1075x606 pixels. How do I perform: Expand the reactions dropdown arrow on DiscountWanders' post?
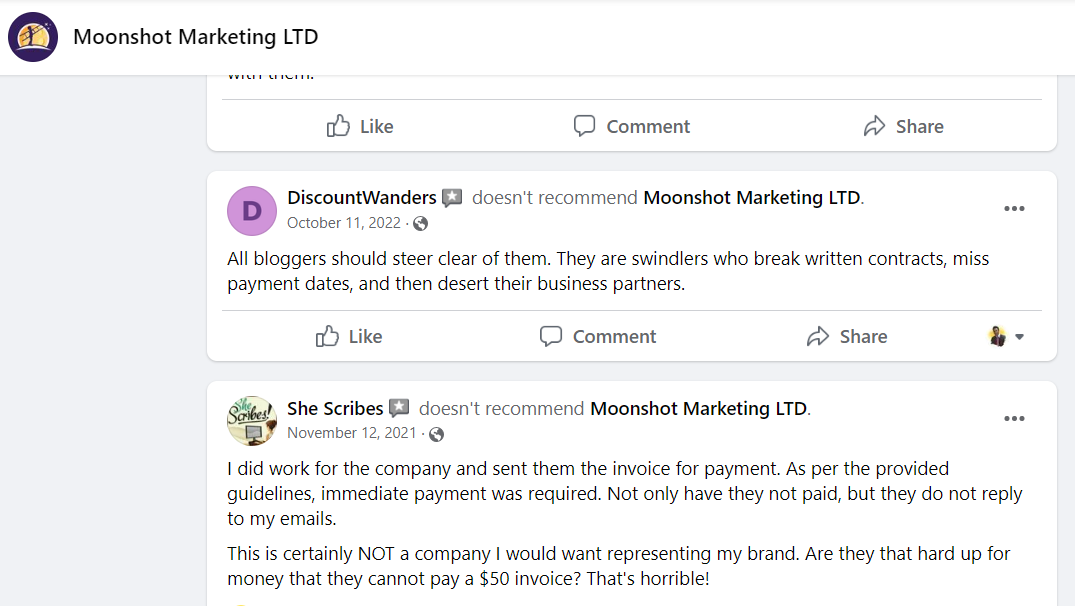[1017, 336]
